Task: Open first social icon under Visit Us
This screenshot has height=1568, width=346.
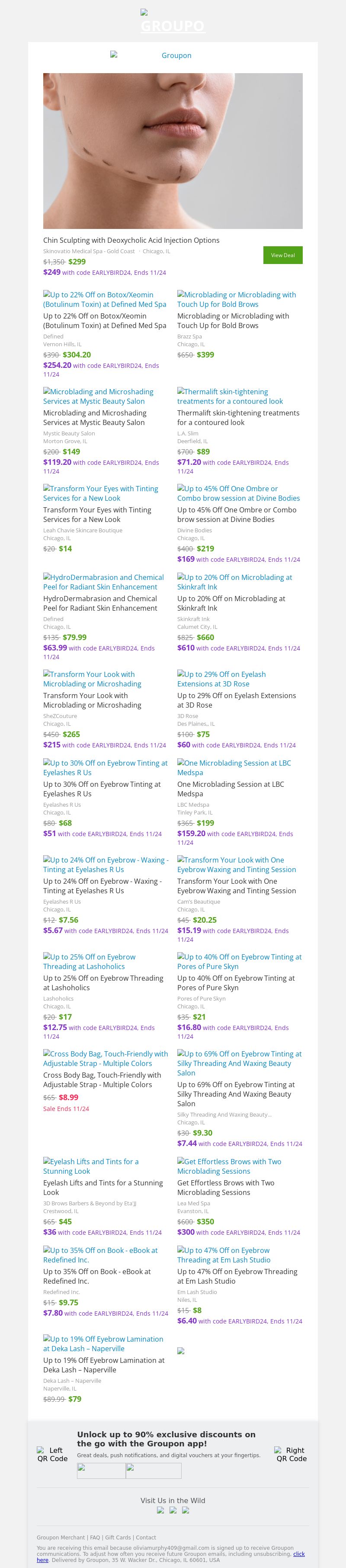Action: pos(160,1510)
